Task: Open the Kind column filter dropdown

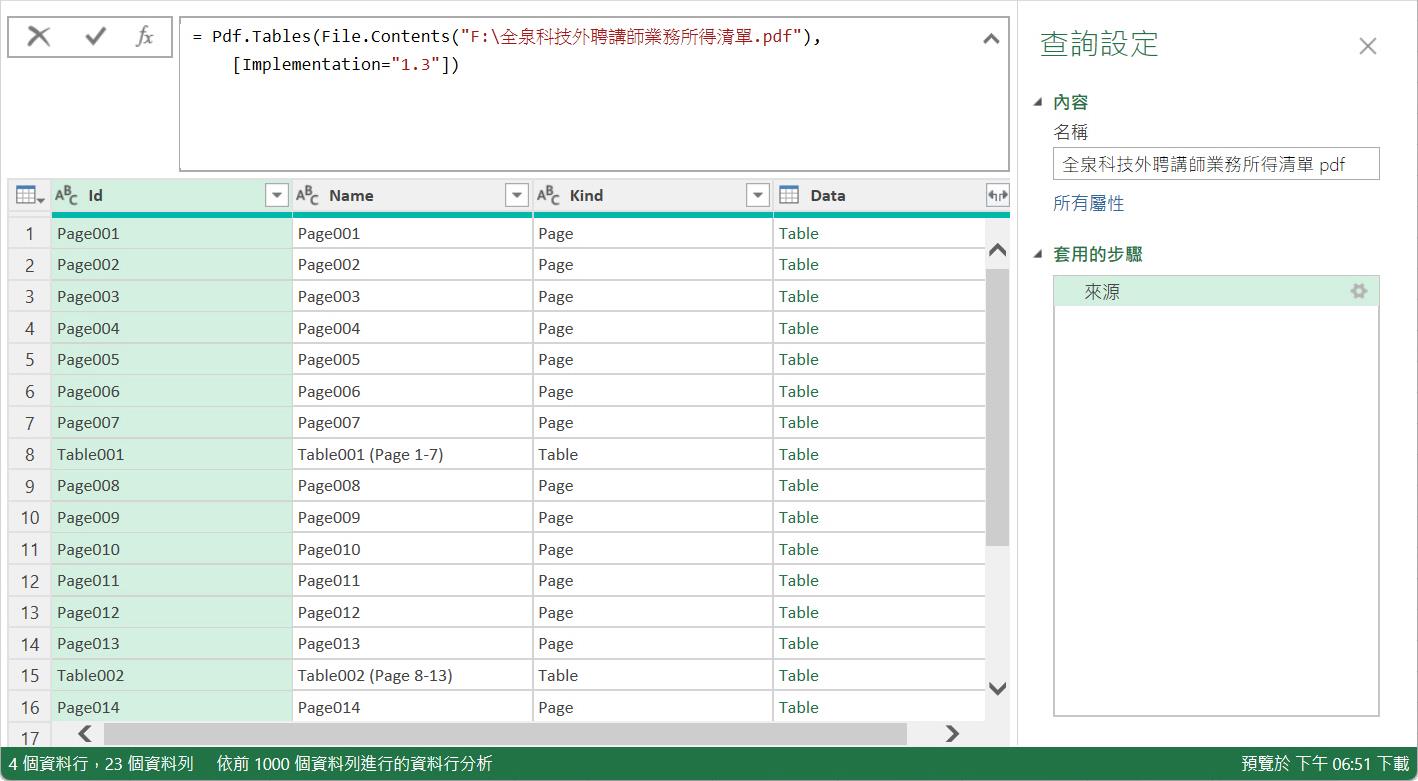Action: point(758,196)
